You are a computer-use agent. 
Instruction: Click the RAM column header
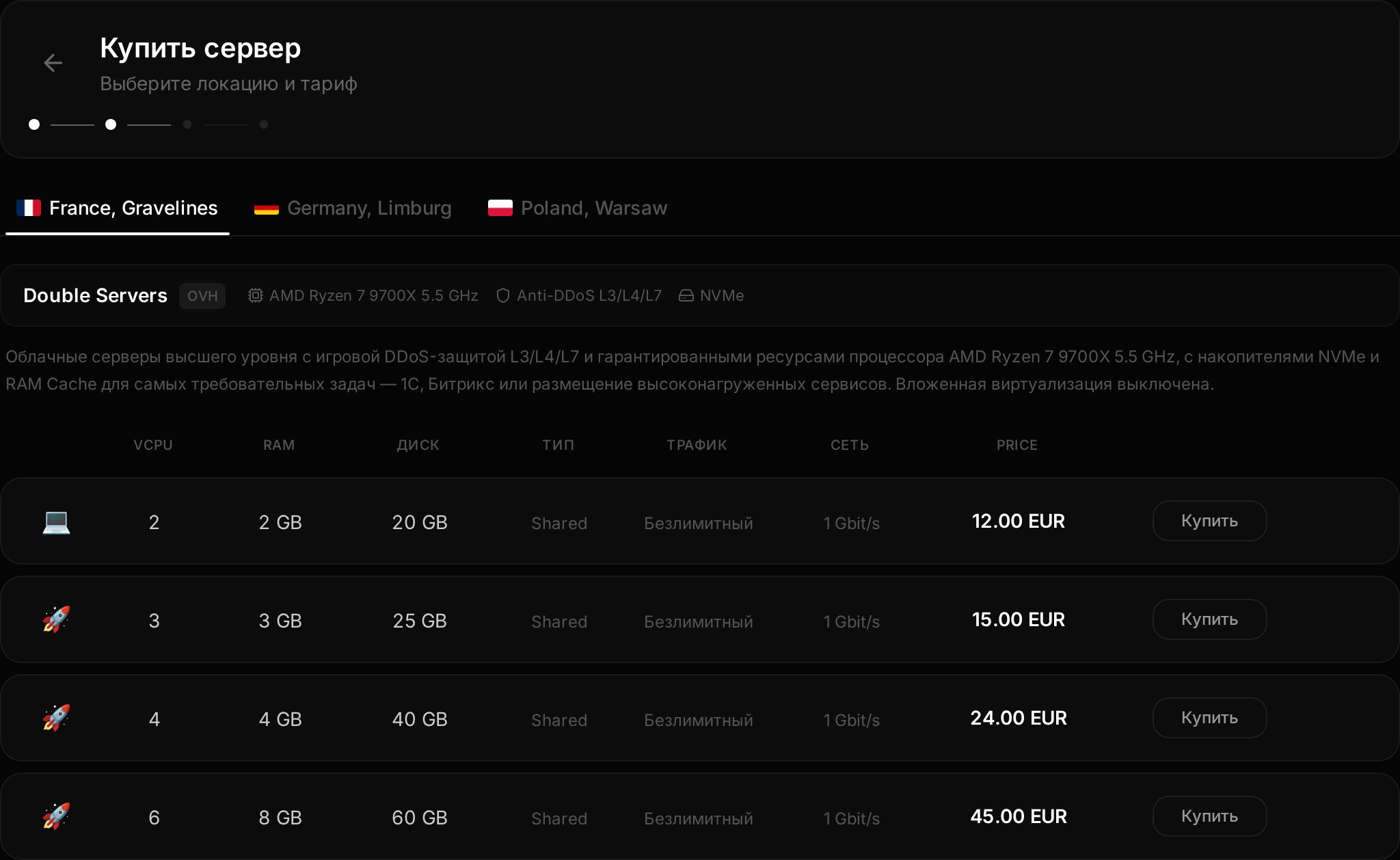click(279, 445)
